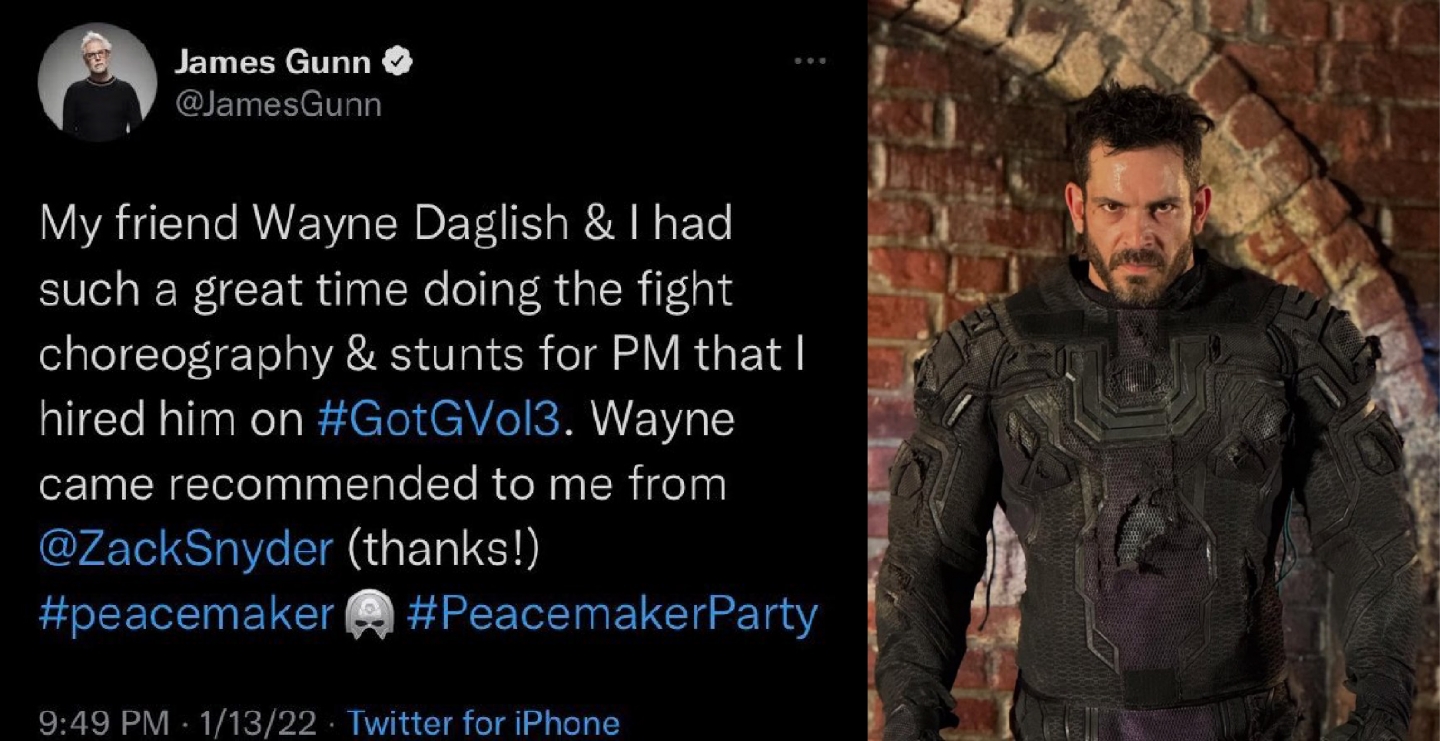Visit the @ZackSnyder mention

pos(186,549)
